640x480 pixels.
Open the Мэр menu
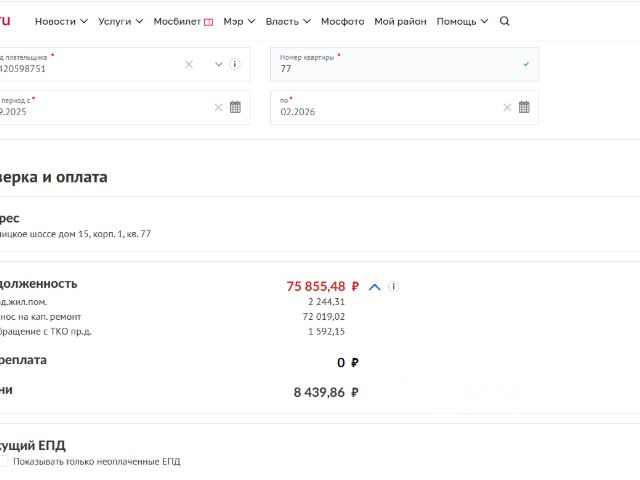[239, 21]
